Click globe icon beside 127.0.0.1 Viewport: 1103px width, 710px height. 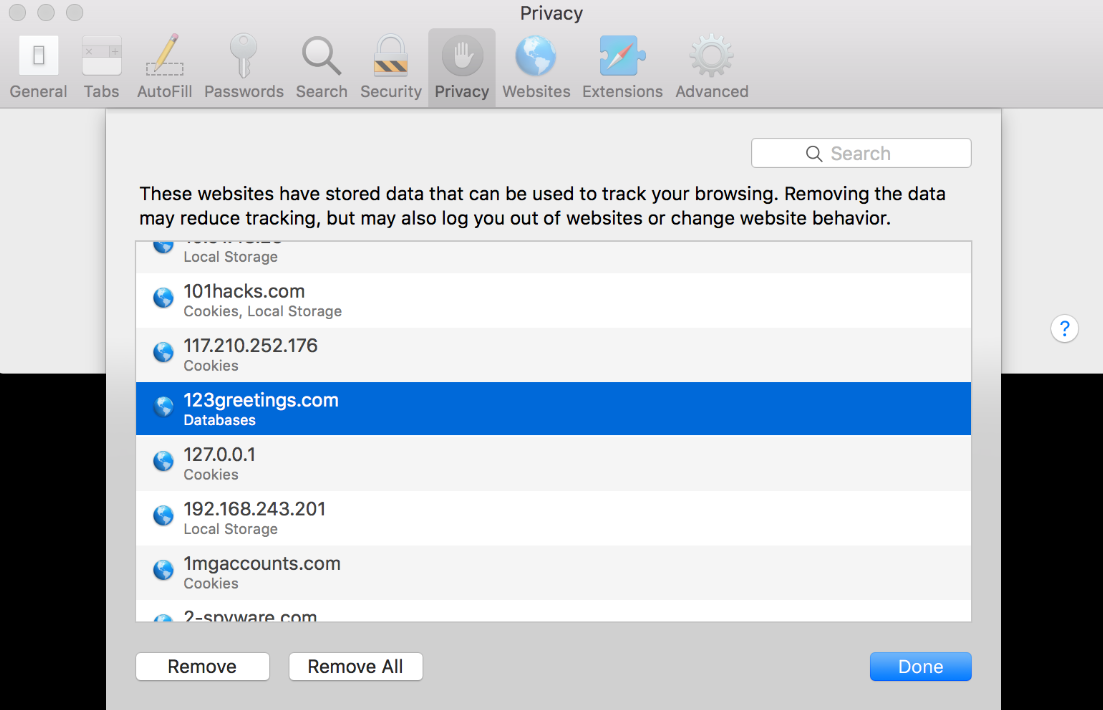coord(163,461)
